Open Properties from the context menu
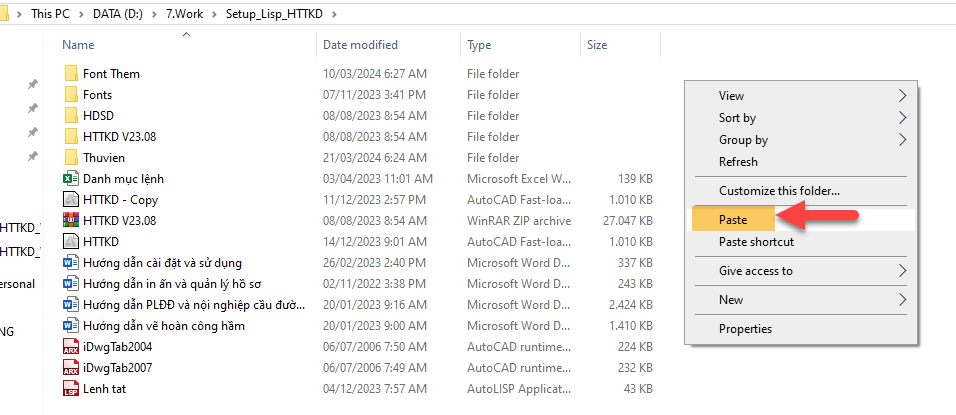Image resolution: width=956 pixels, height=415 pixels. pyautogui.click(x=745, y=328)
